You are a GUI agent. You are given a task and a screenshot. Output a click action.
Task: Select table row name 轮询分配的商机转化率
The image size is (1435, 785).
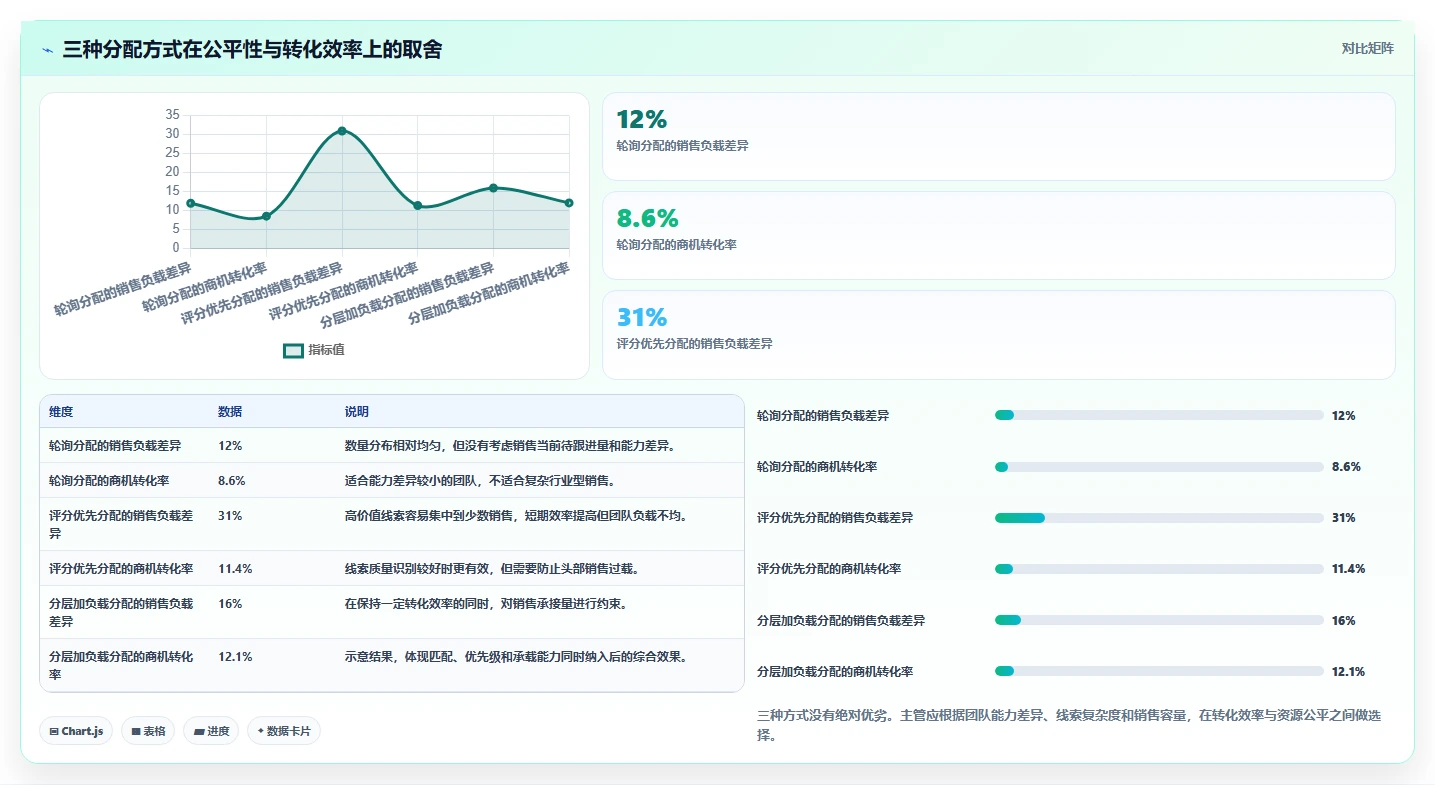[109, 481]
